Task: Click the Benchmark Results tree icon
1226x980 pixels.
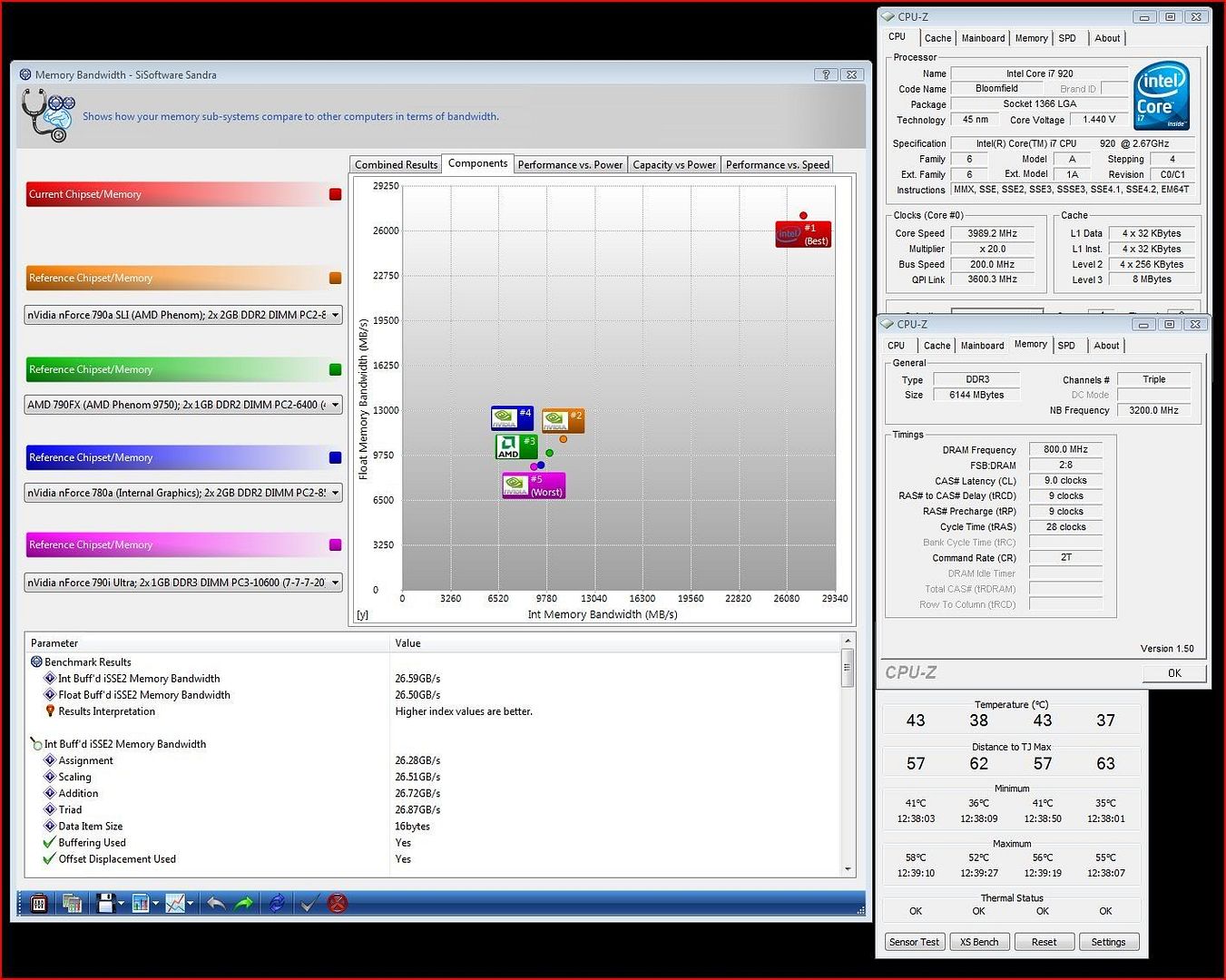Action: point(36,662)
